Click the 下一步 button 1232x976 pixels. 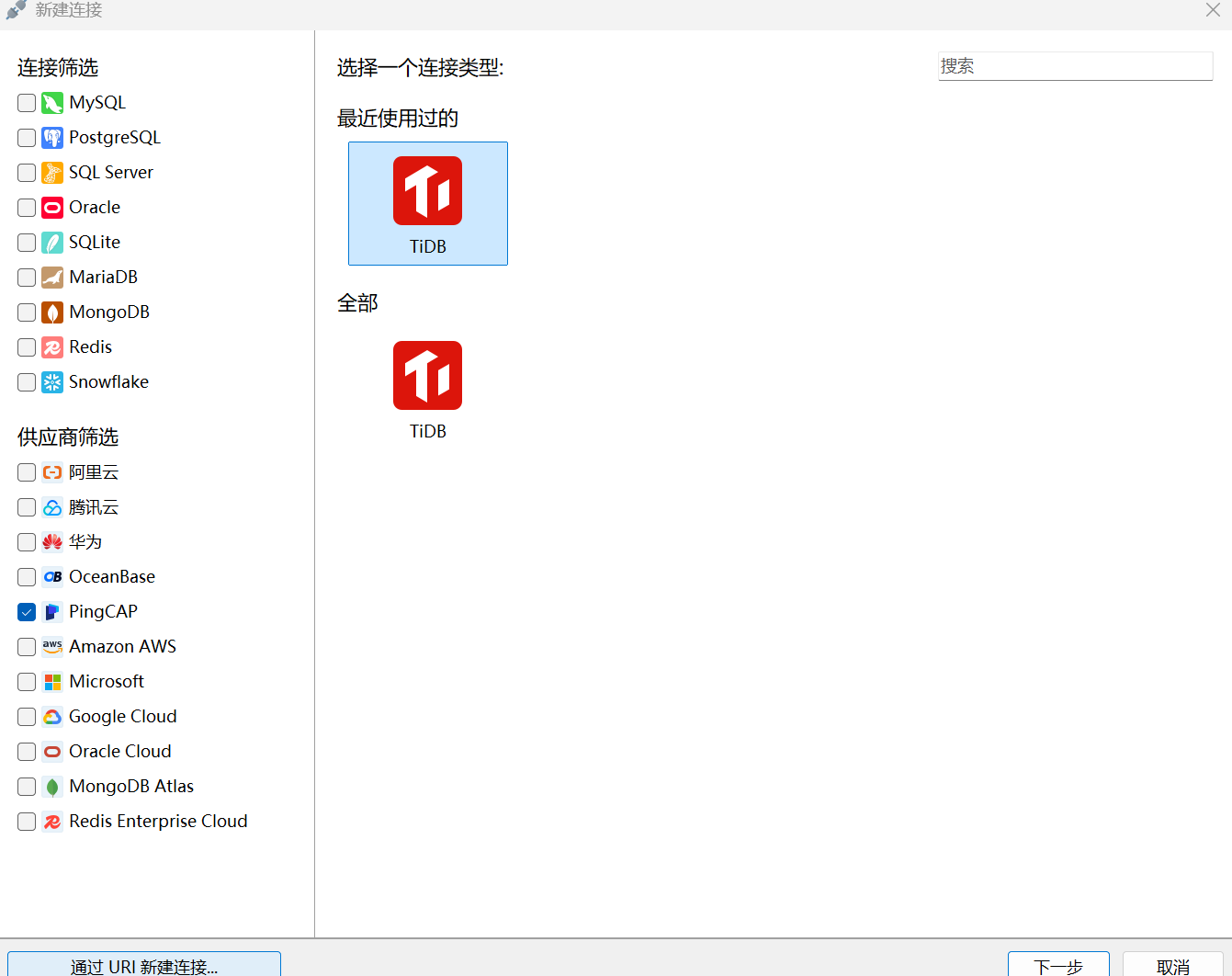(x=1058, y=965)
